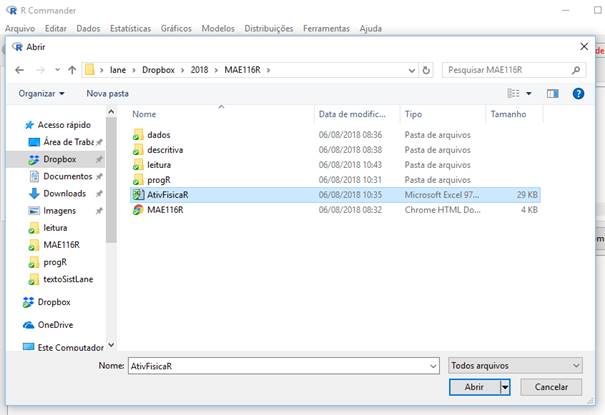Click the AtivFisicaR Excel file icon
The height and width of the screenshot is (415, 605).
pos(138,195)
